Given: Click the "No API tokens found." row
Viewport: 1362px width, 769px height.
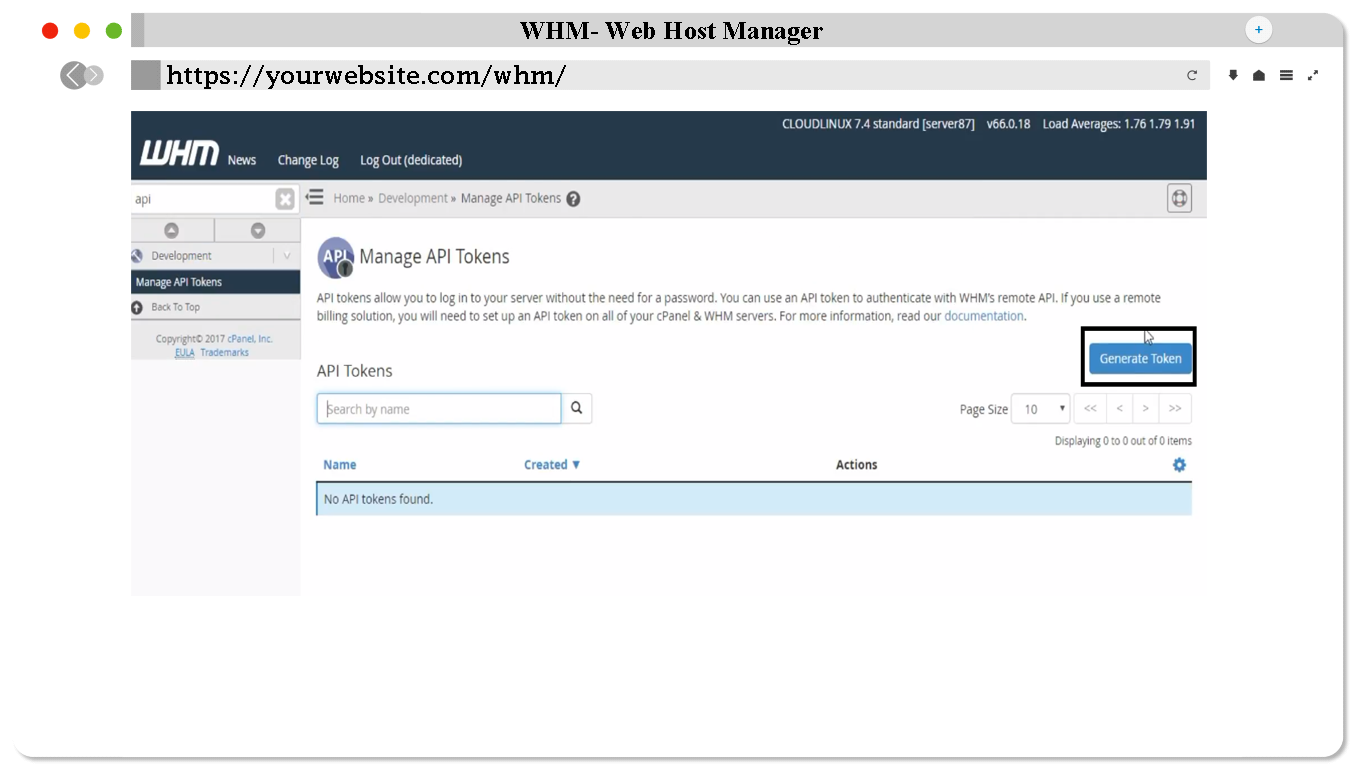Looking at the screenshot, I should [x=754, y=499].
